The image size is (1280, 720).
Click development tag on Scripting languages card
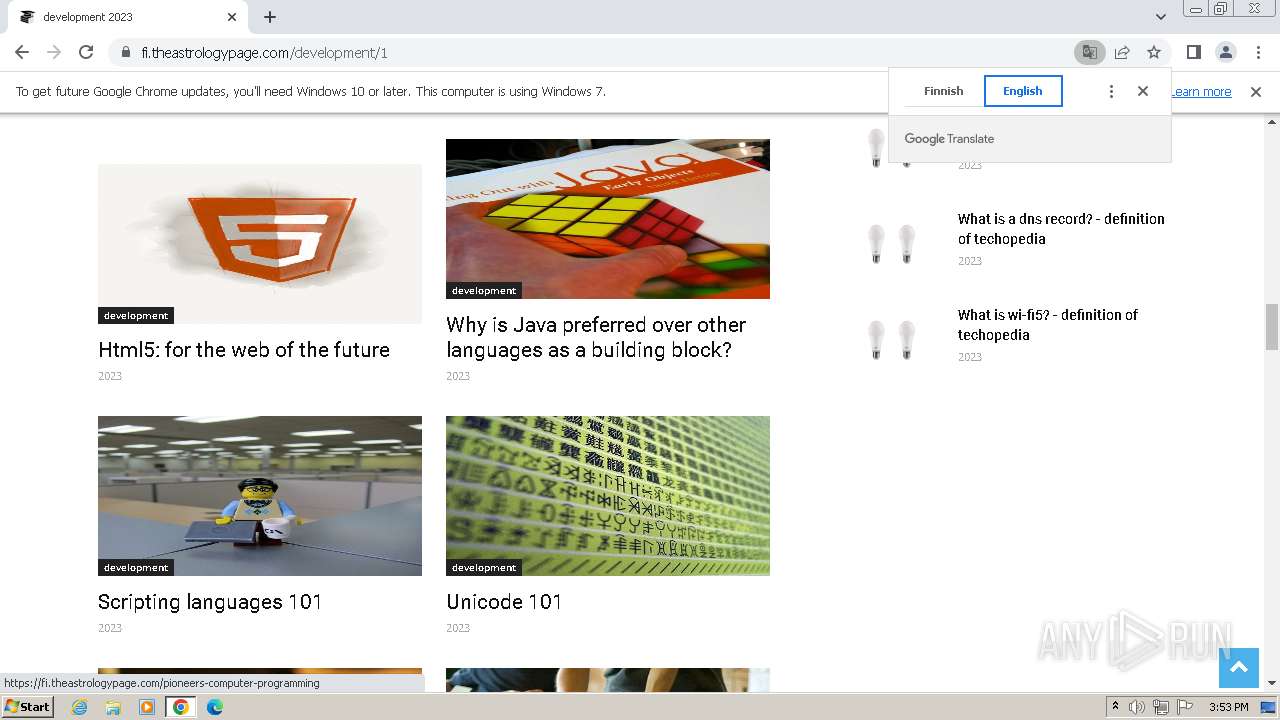pos(136,568)
